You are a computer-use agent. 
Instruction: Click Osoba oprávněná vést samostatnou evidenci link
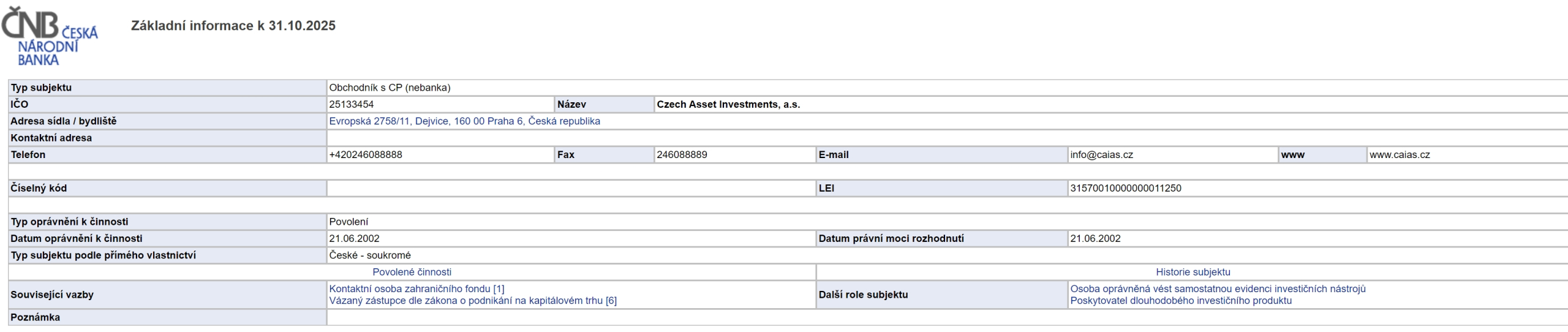click(1218, 289)
